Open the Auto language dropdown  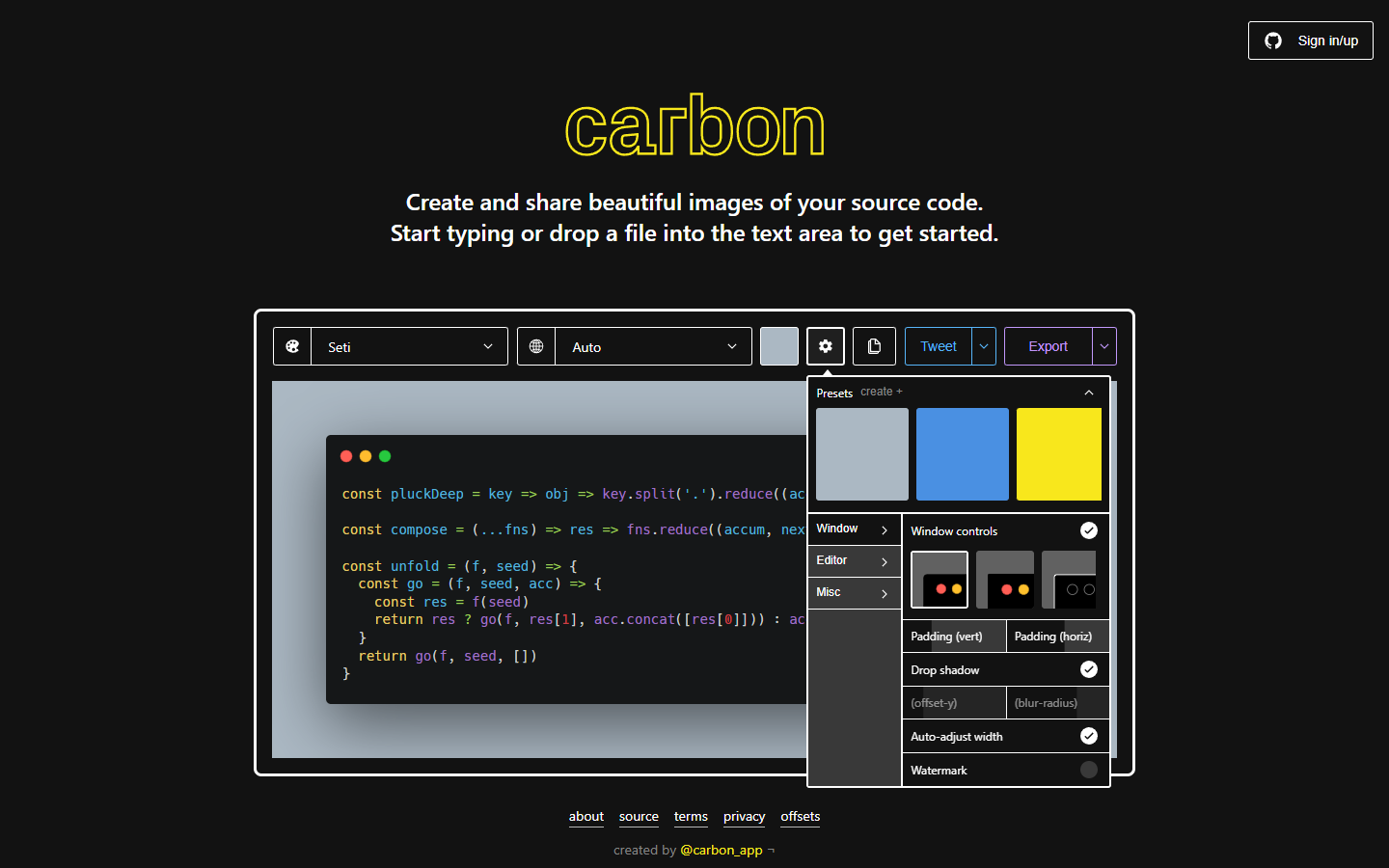[653, 346]
